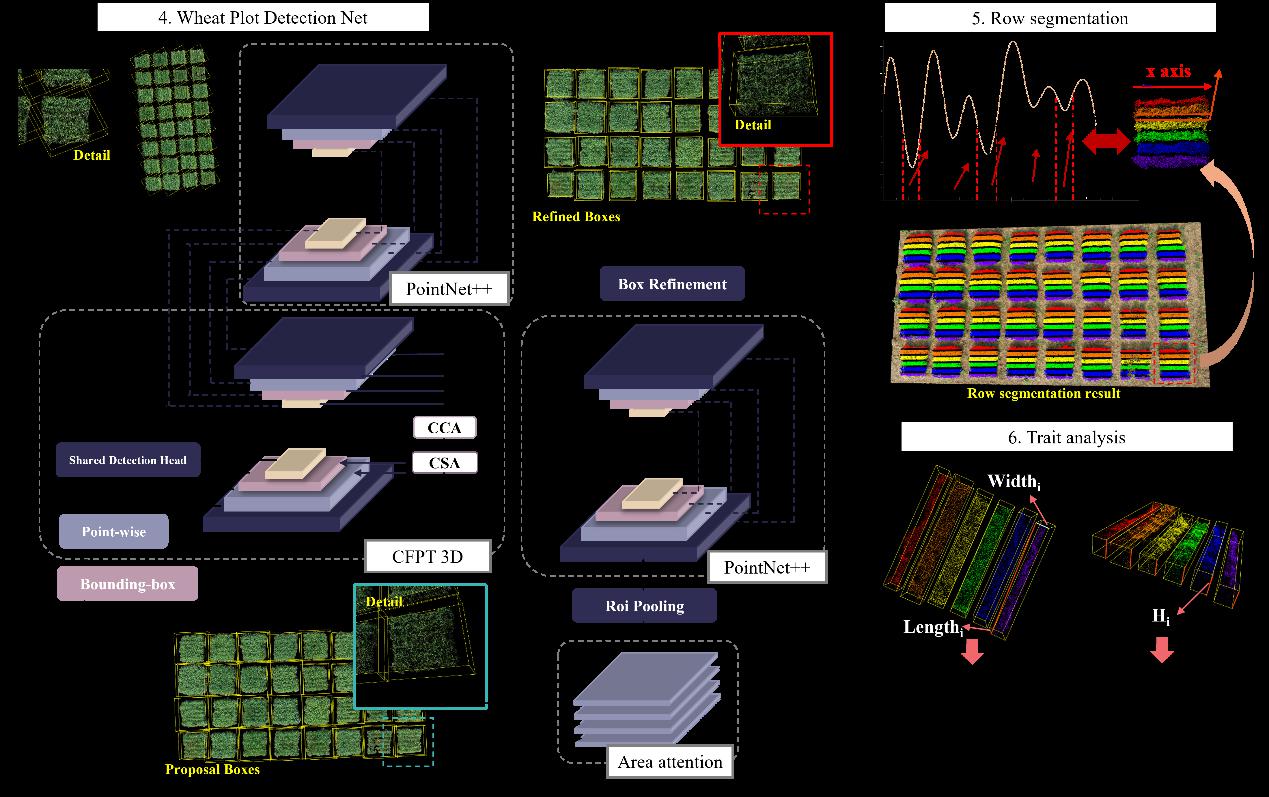Select the 6. Trait analysis heading
The height and width of the screenshot is (797, 1269).
tap(1066, 437)
